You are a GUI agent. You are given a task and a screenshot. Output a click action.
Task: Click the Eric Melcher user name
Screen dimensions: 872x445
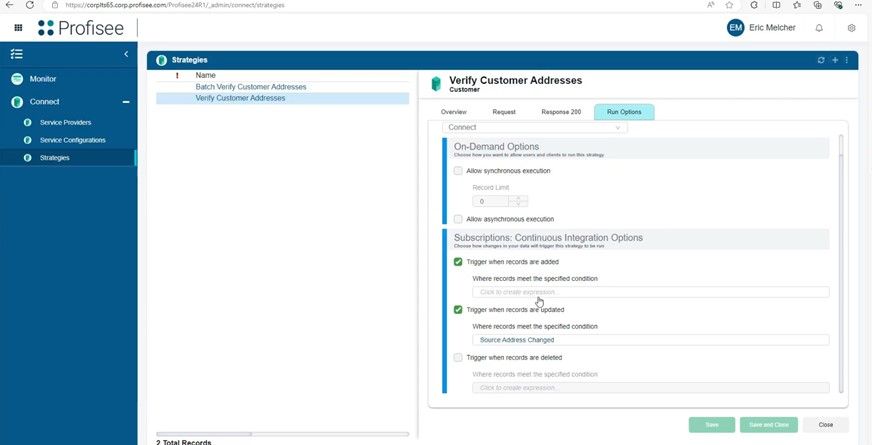tap(772, 28)
